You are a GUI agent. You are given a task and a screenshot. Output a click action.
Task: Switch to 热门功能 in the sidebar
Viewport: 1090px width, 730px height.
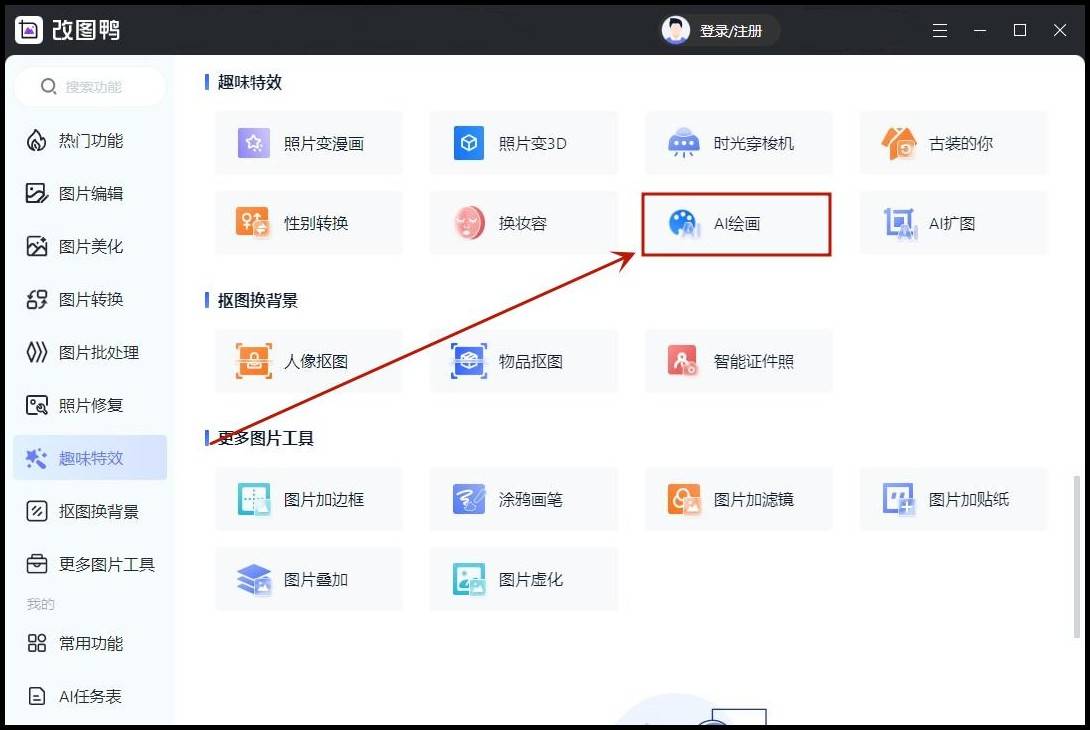coord(90,141)
